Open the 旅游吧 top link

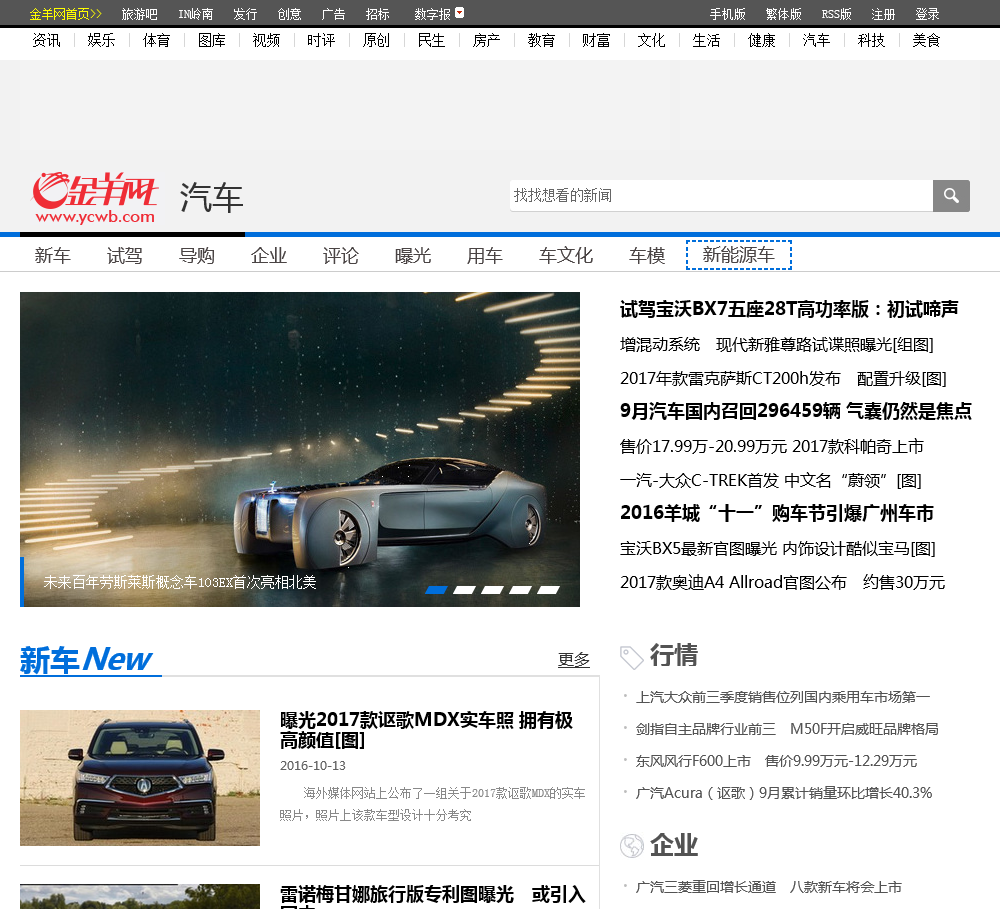pyautogui.click(x=140, y=14)
